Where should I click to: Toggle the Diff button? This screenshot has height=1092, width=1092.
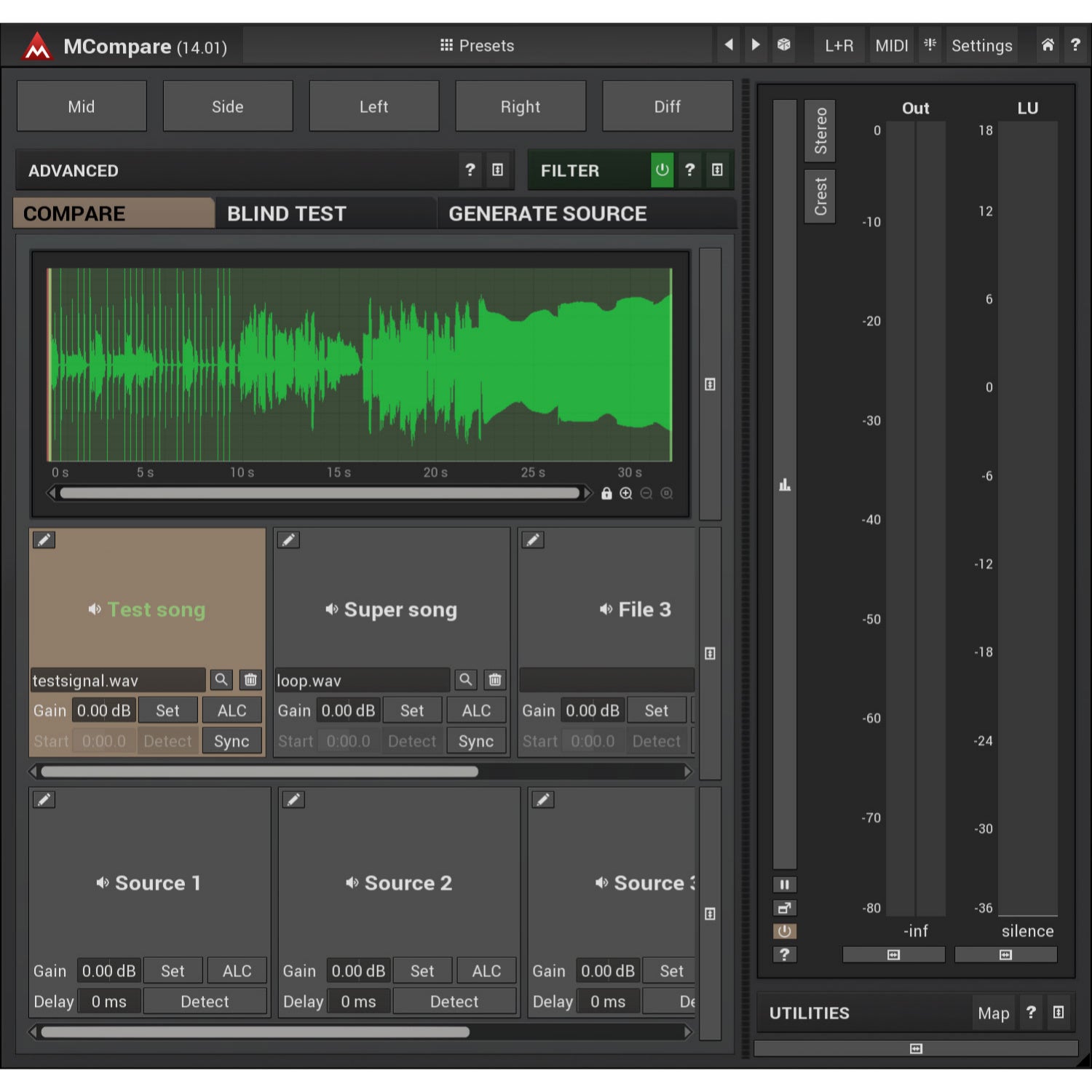pos(667,106)
